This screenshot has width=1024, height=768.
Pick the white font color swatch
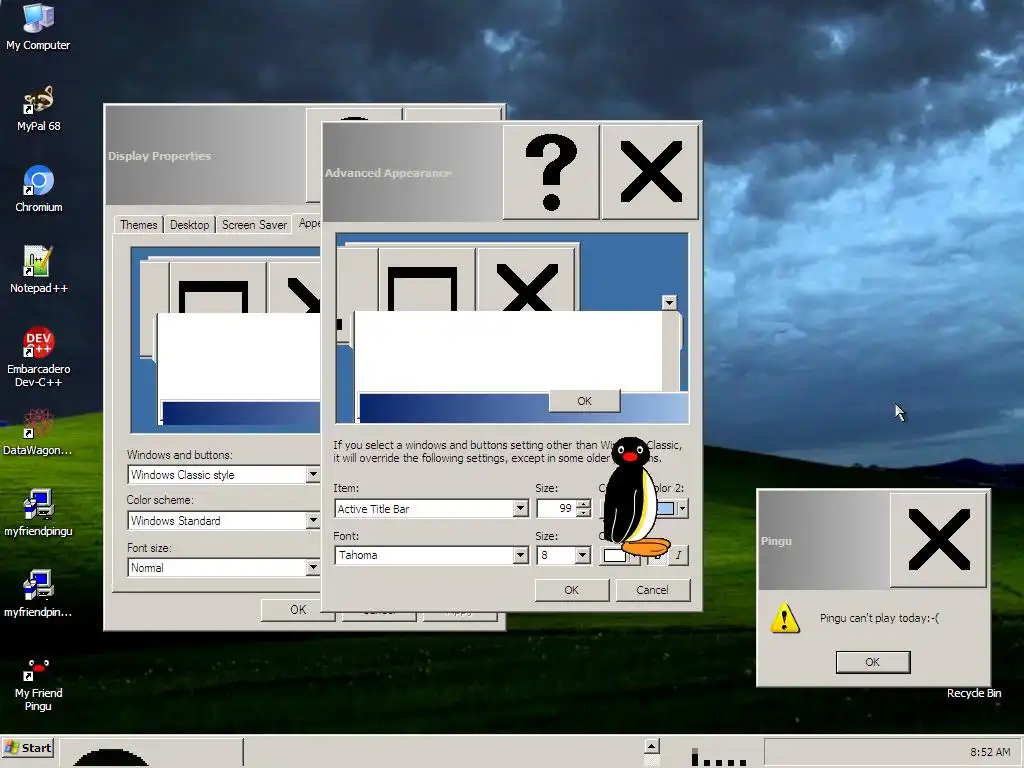point(615,555)
